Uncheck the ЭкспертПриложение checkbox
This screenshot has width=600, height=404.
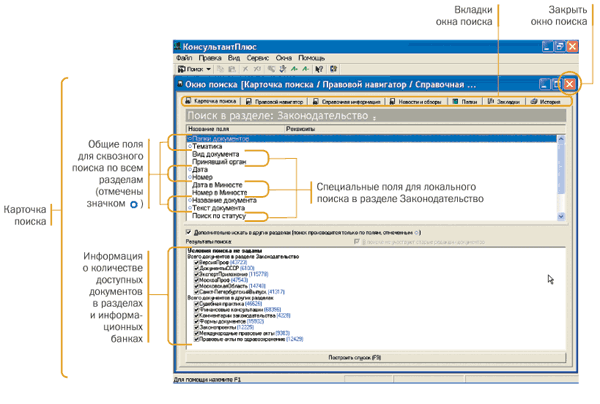pyautogui.click(x=197, y=274)
